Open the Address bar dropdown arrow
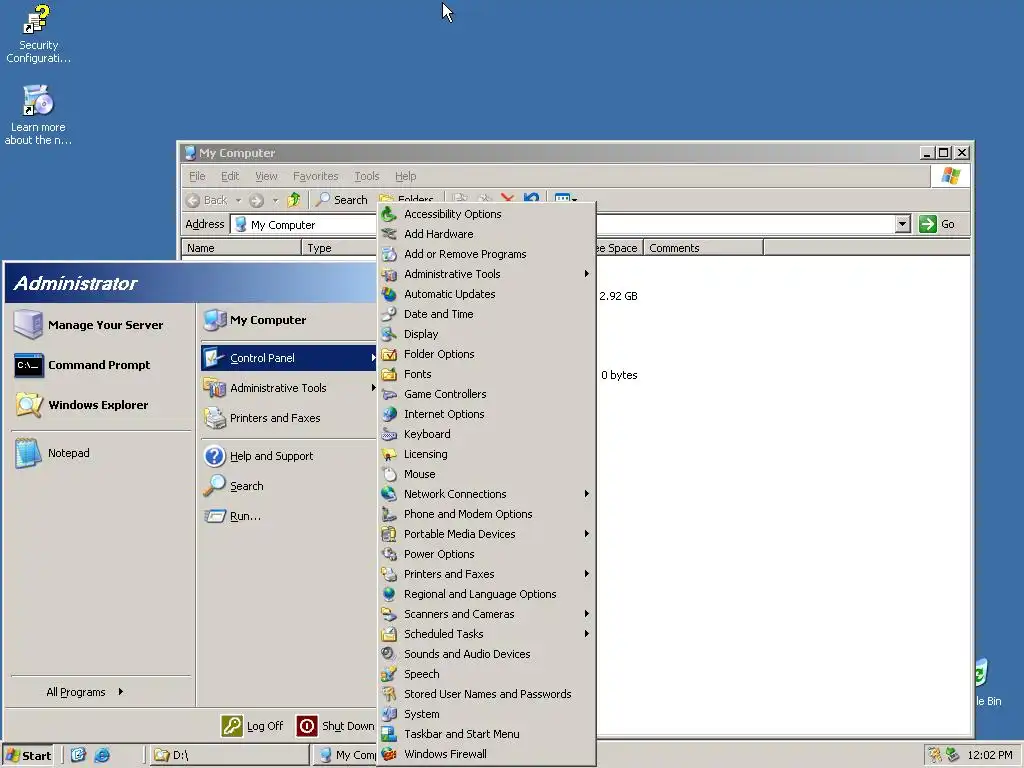1024x768 pixels. coord(903,225)
